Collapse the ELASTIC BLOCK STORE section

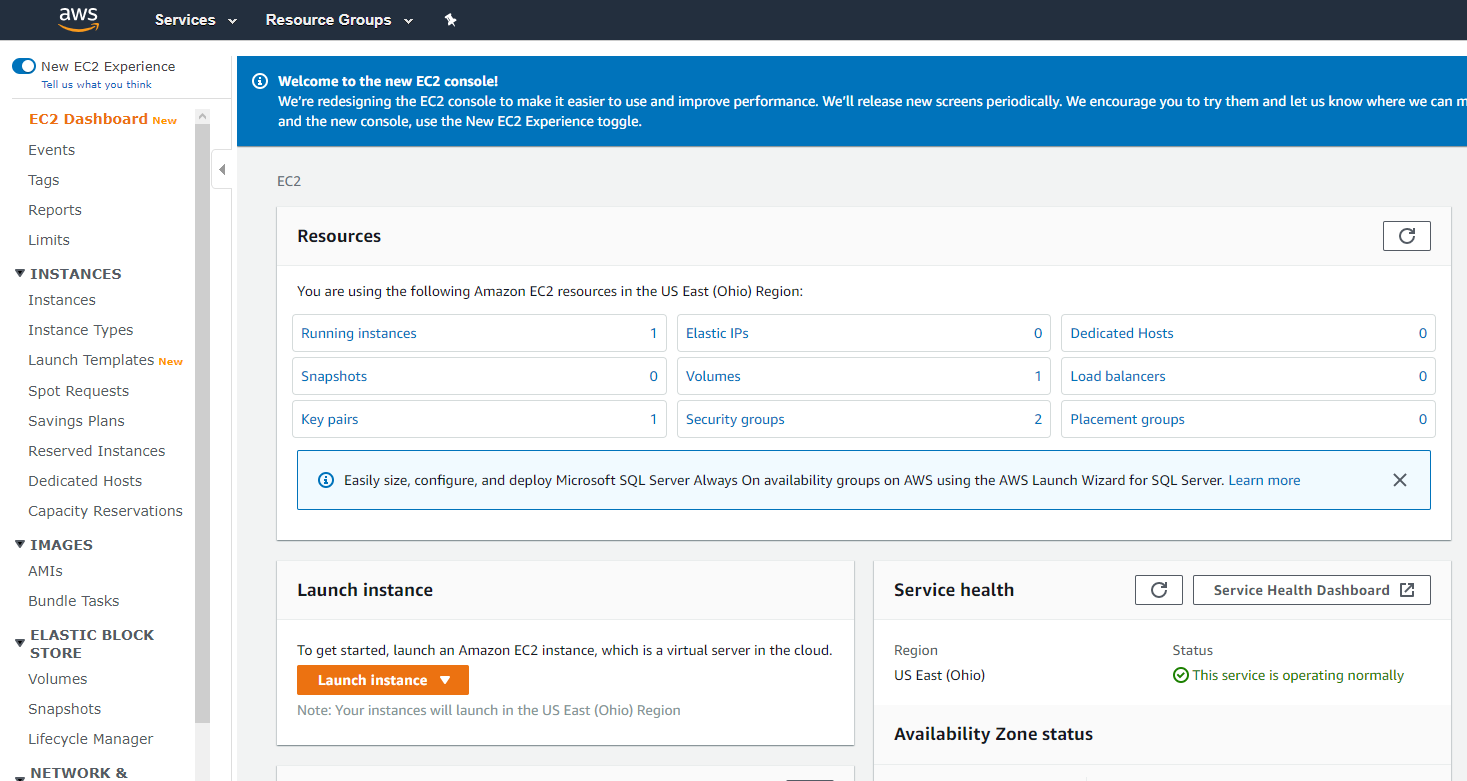[x=20, y=643]
